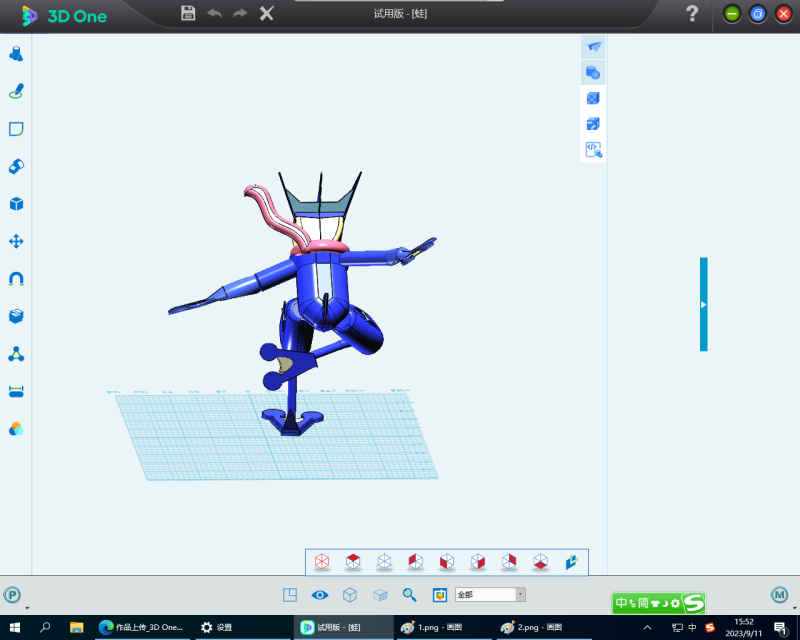
Task: Click the paper plane icon in right toolbar
Action: [593, 46]
